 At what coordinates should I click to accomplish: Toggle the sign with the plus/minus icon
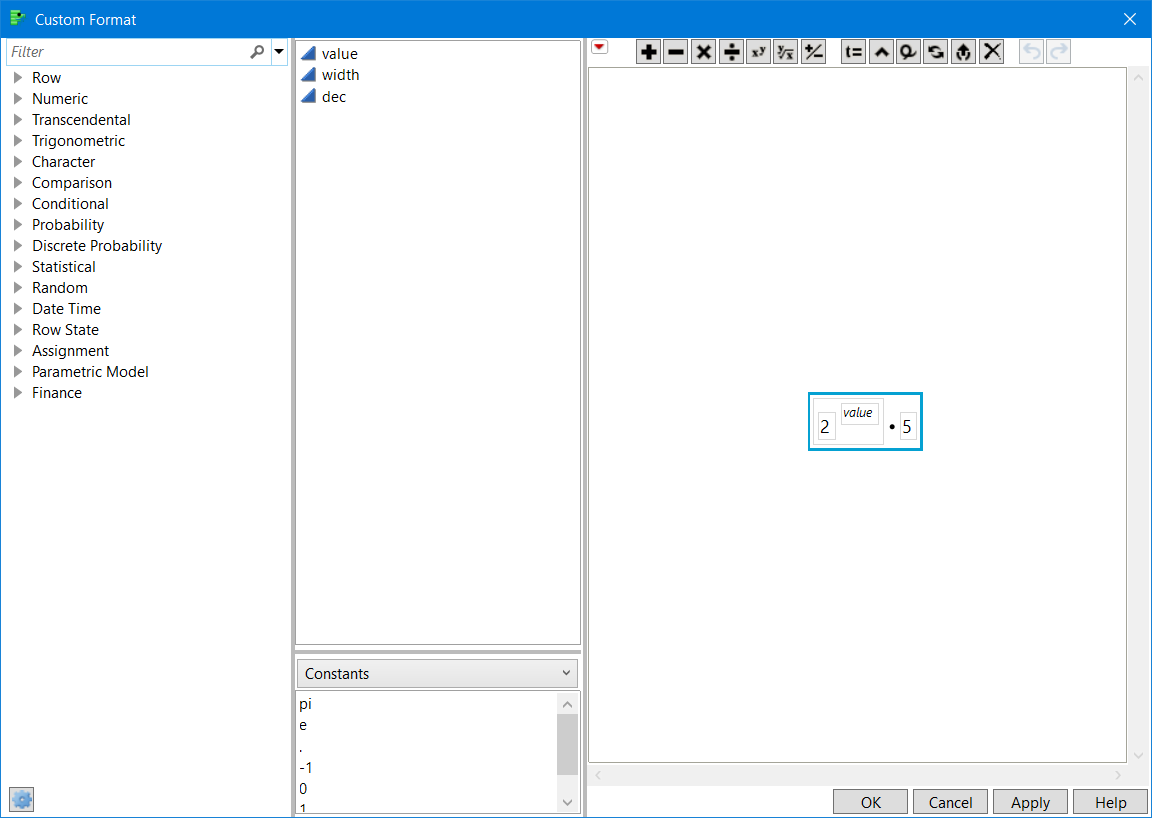click(813, 51)
